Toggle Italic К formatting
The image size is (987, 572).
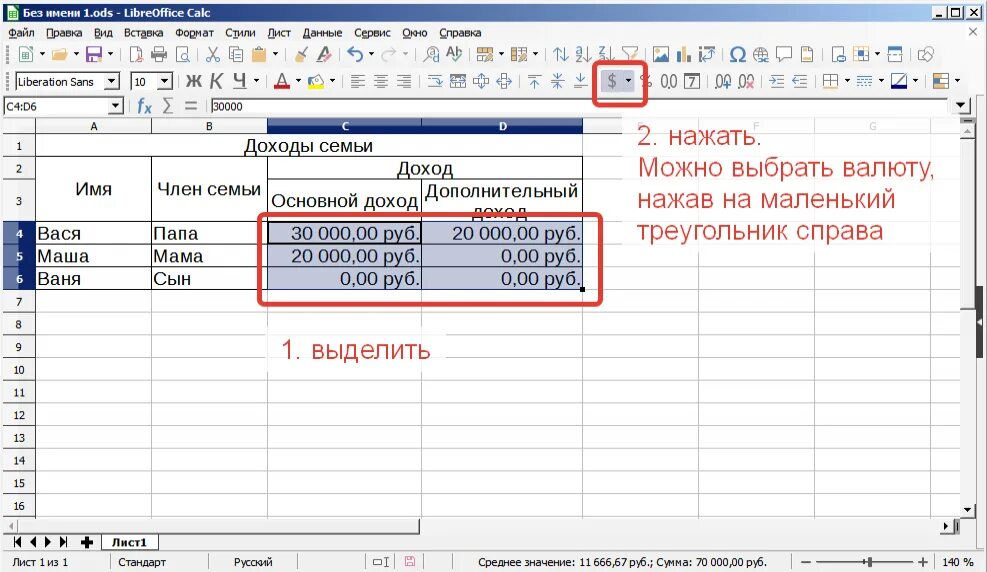pyautogui.click(x=217, y=81)
